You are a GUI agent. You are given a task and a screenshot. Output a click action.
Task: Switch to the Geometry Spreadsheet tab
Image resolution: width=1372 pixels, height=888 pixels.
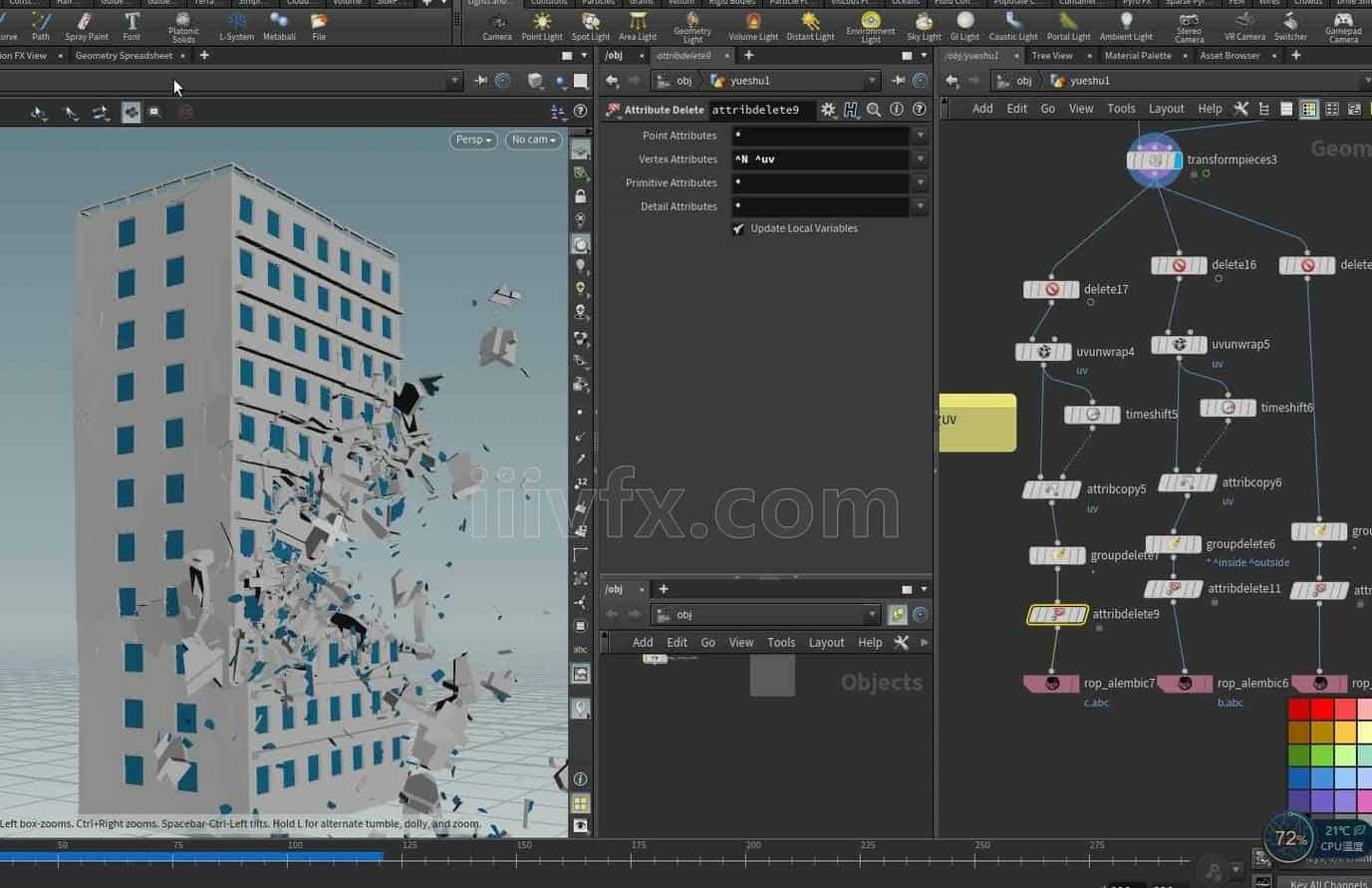click(124, 56)
